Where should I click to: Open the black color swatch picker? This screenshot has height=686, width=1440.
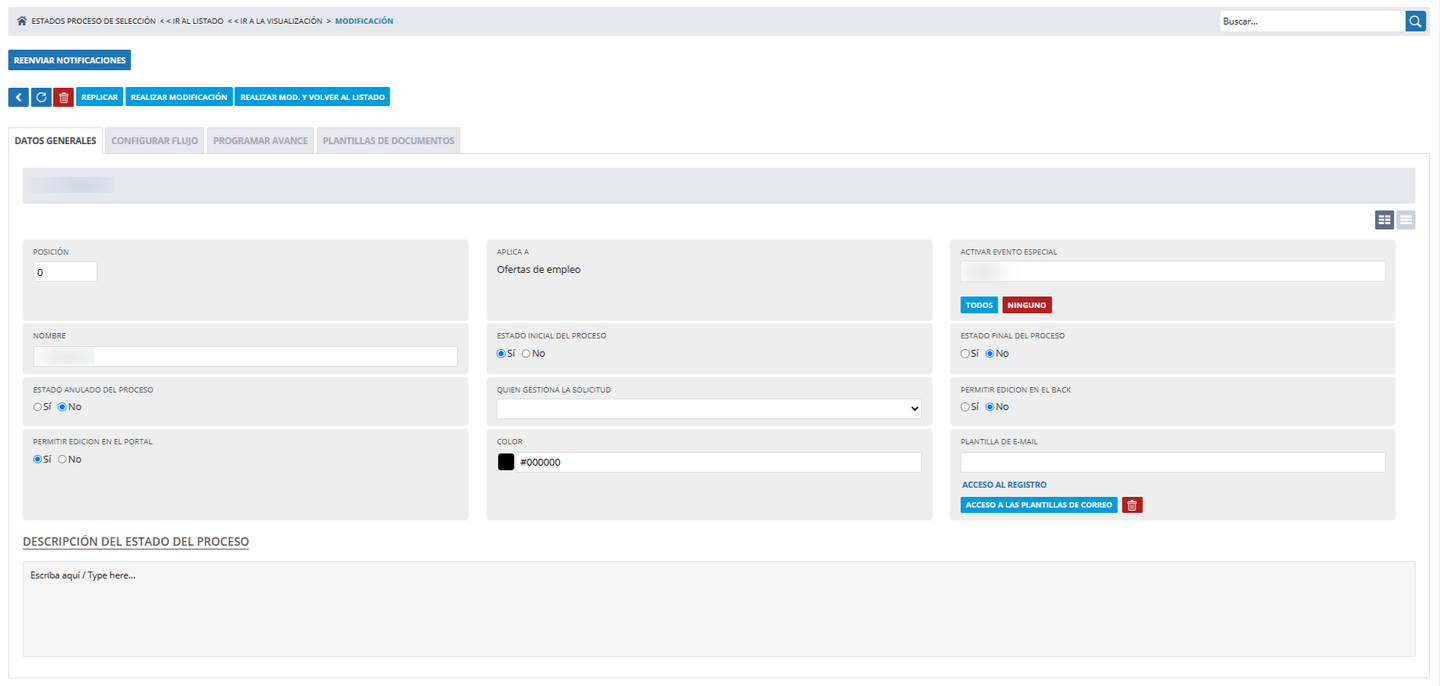pyautogui.click(x=506, y=462)
